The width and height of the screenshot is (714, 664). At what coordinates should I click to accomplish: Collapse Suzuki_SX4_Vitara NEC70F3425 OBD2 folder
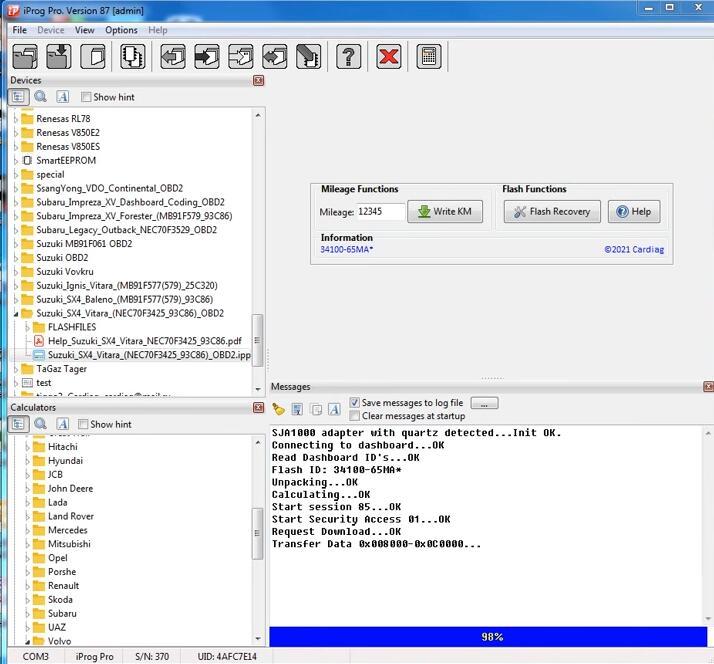tap(16, 314)
